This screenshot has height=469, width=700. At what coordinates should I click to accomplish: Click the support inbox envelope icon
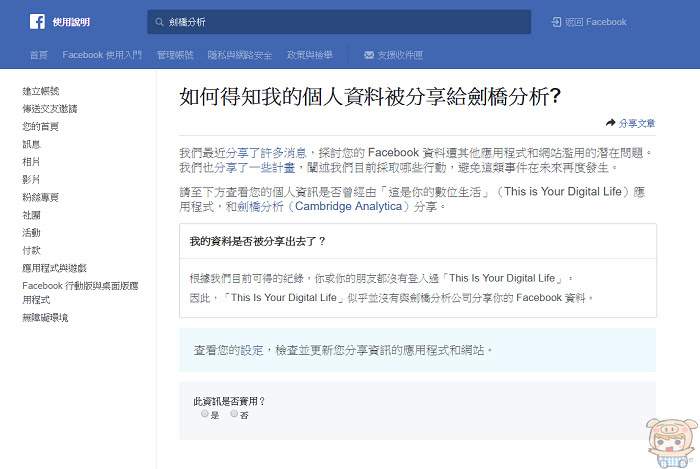click(x=369, y=55)
